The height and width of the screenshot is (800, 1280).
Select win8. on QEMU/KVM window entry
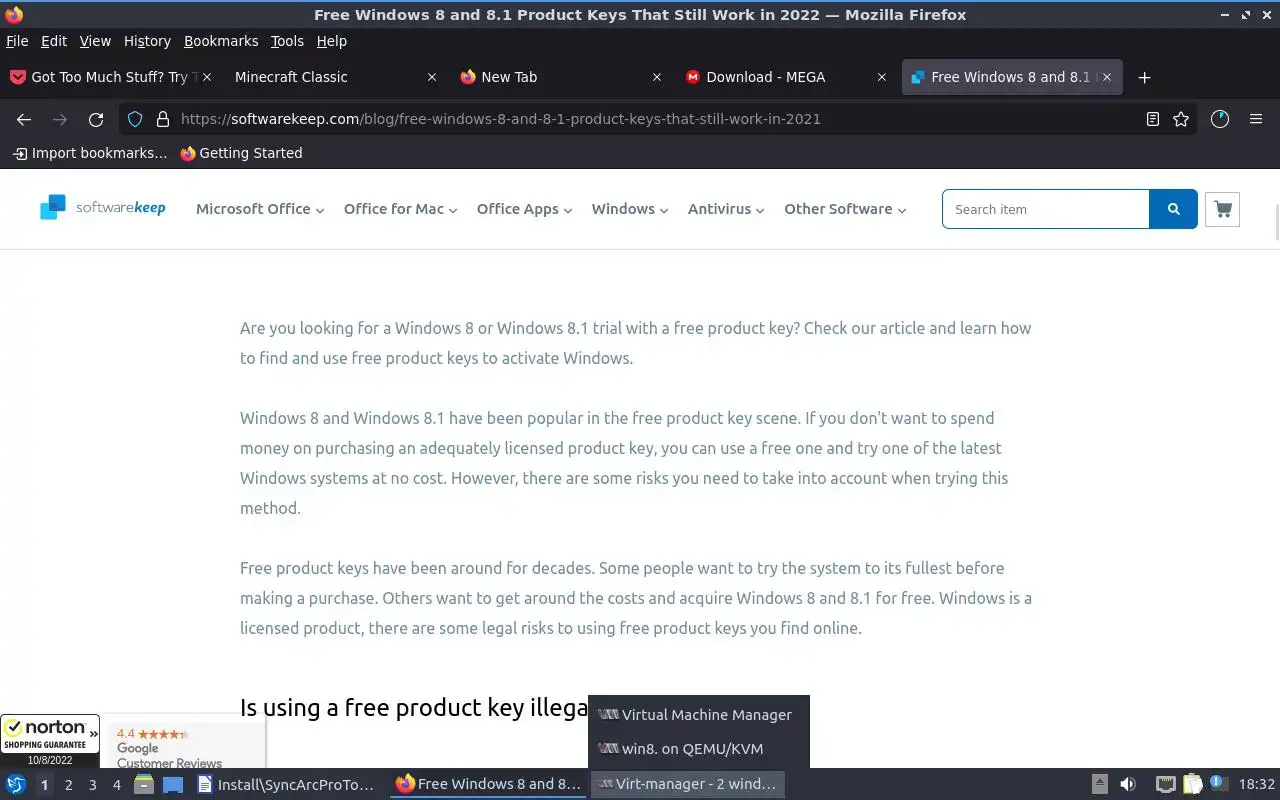[x=698, y=749]
